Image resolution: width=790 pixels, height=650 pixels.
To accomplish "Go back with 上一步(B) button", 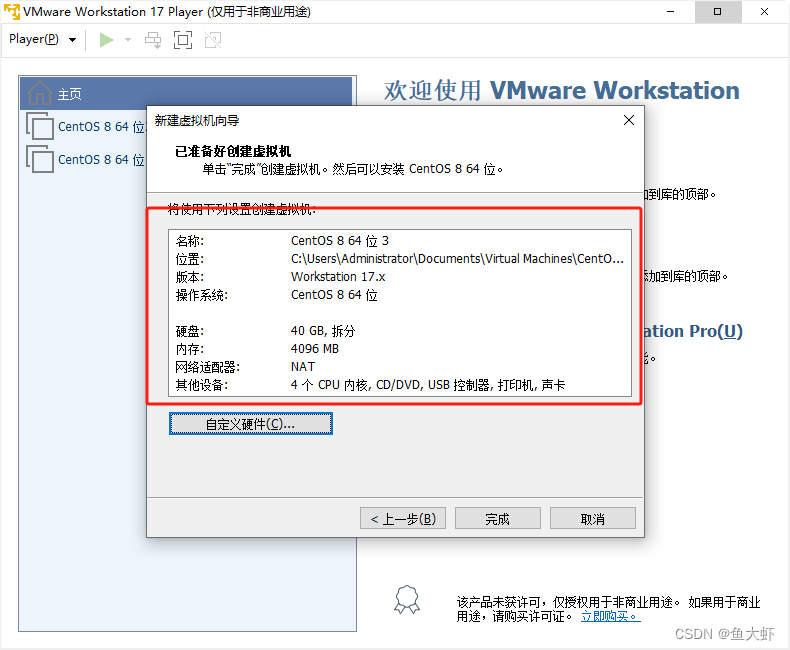I will point(403,518).
